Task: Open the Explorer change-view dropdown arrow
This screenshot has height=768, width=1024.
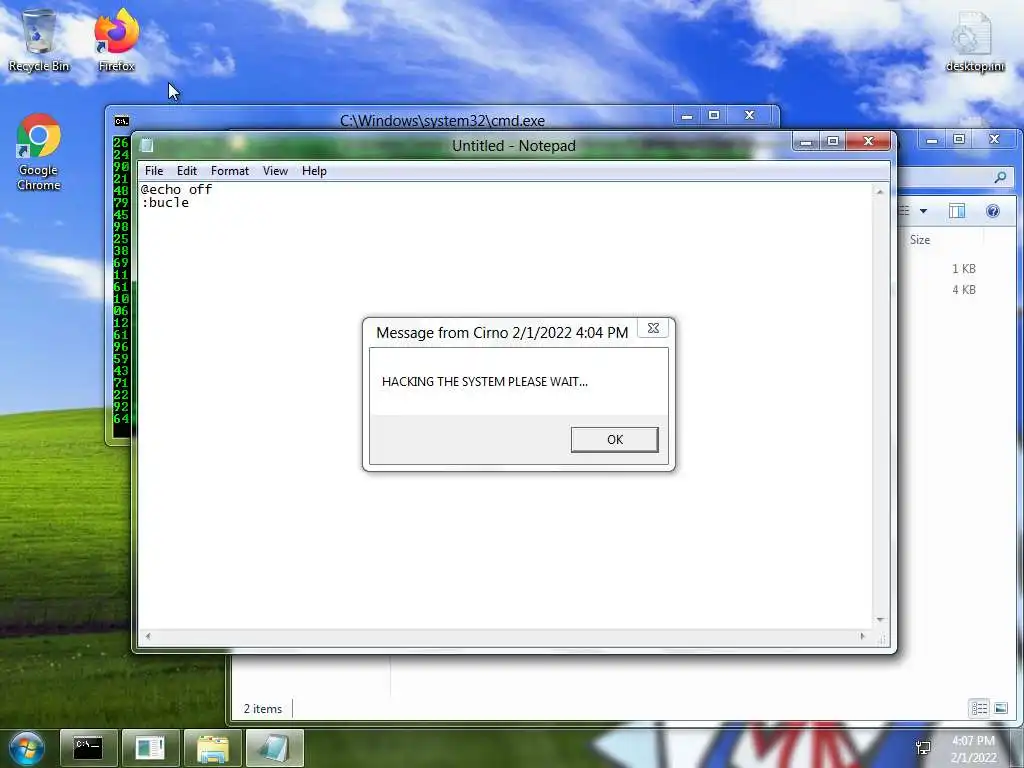Action: [x=923, y=211]
